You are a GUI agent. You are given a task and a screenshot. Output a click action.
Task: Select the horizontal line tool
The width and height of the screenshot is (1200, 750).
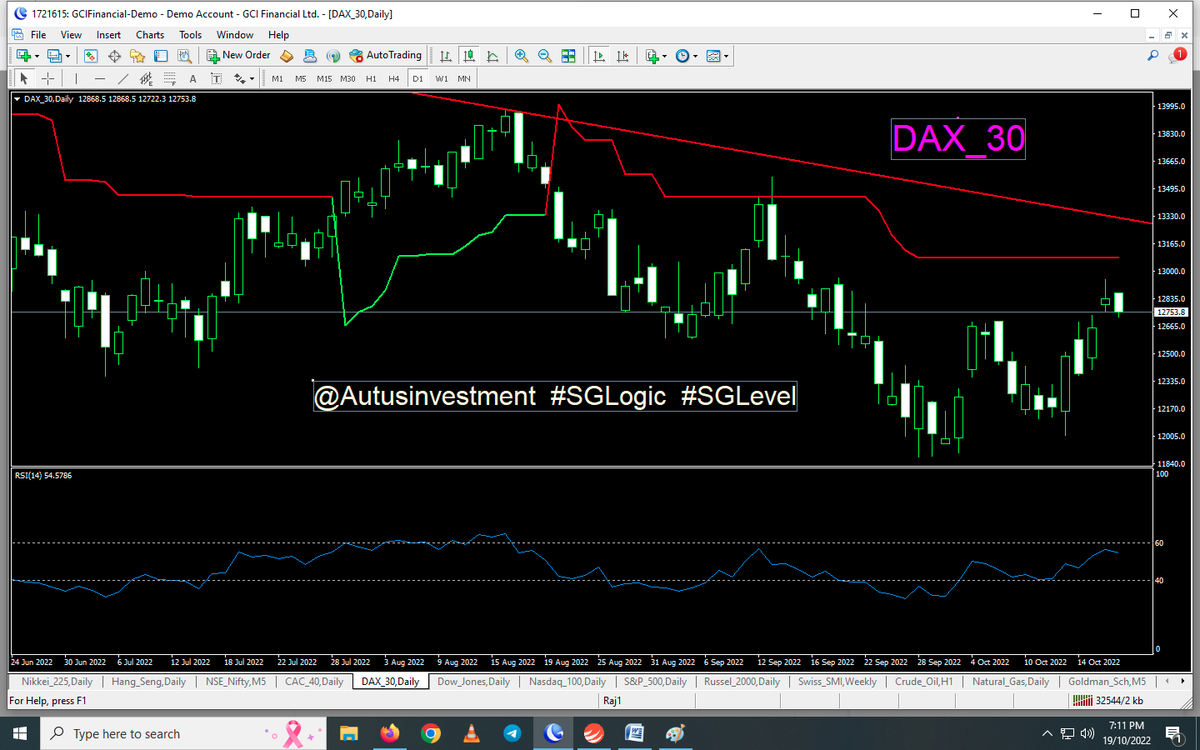pos(100,78)
